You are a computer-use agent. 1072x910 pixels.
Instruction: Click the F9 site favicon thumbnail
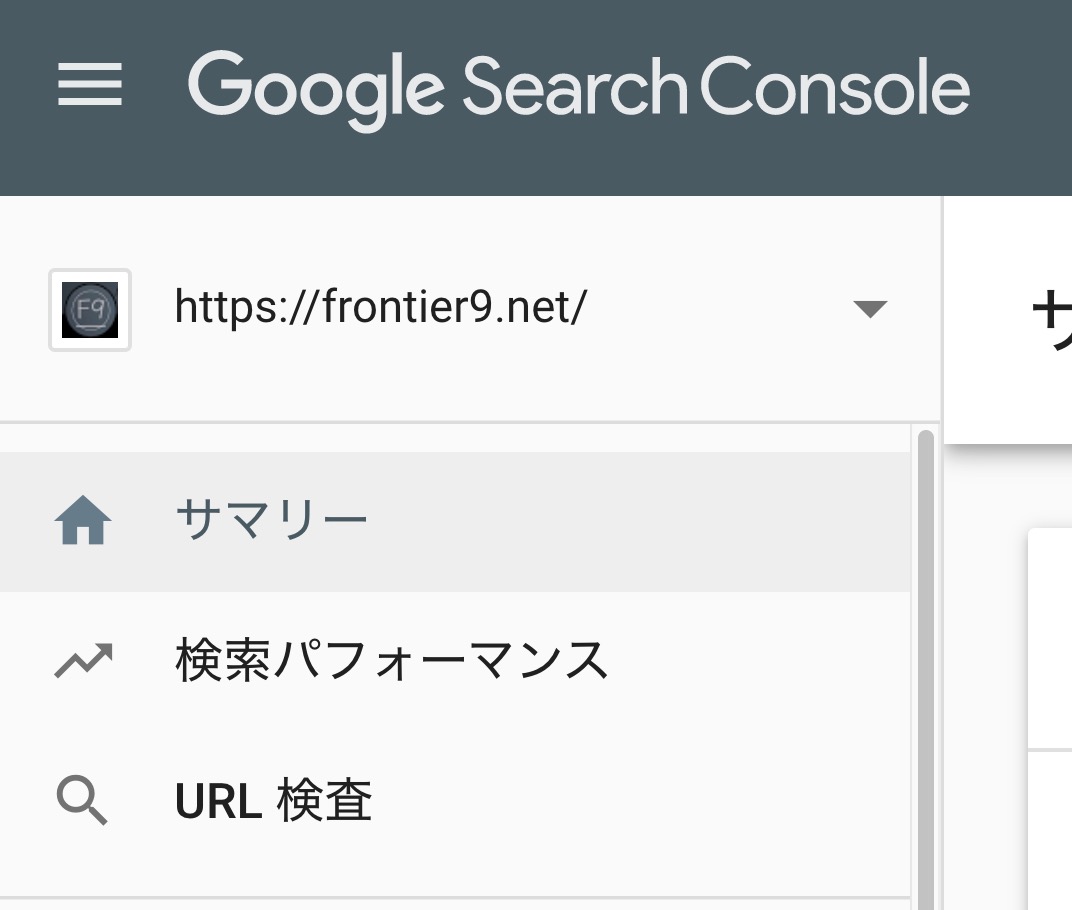(90, 310)
